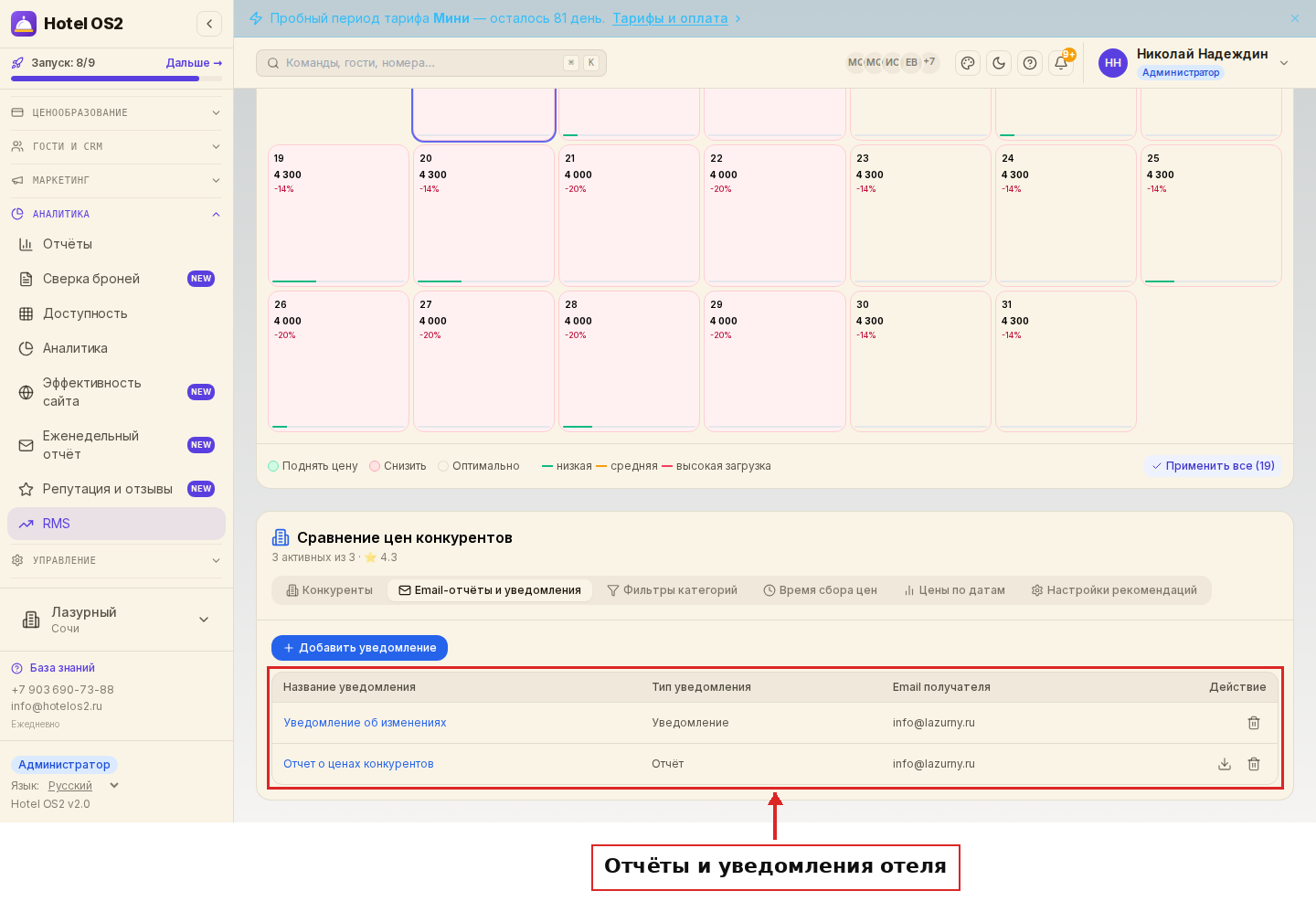Open Отчёты in the sidebar
Screen dimensions: 1316x912
click(117, 244)
